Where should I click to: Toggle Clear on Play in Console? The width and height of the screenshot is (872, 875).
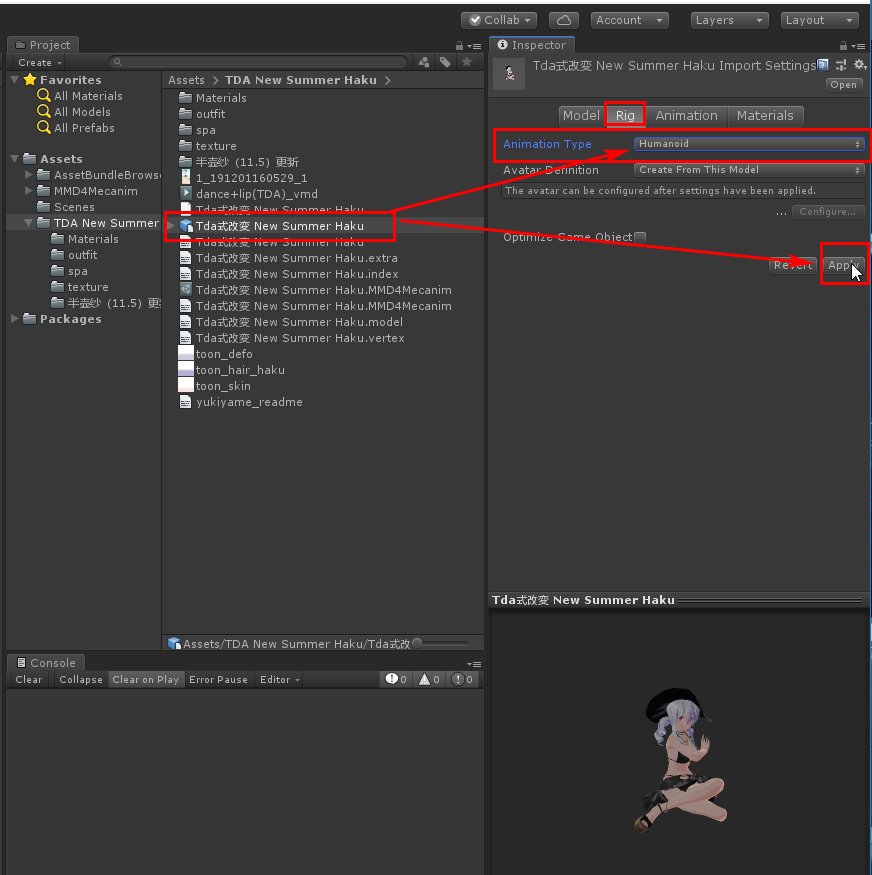(x=146, y=680)
